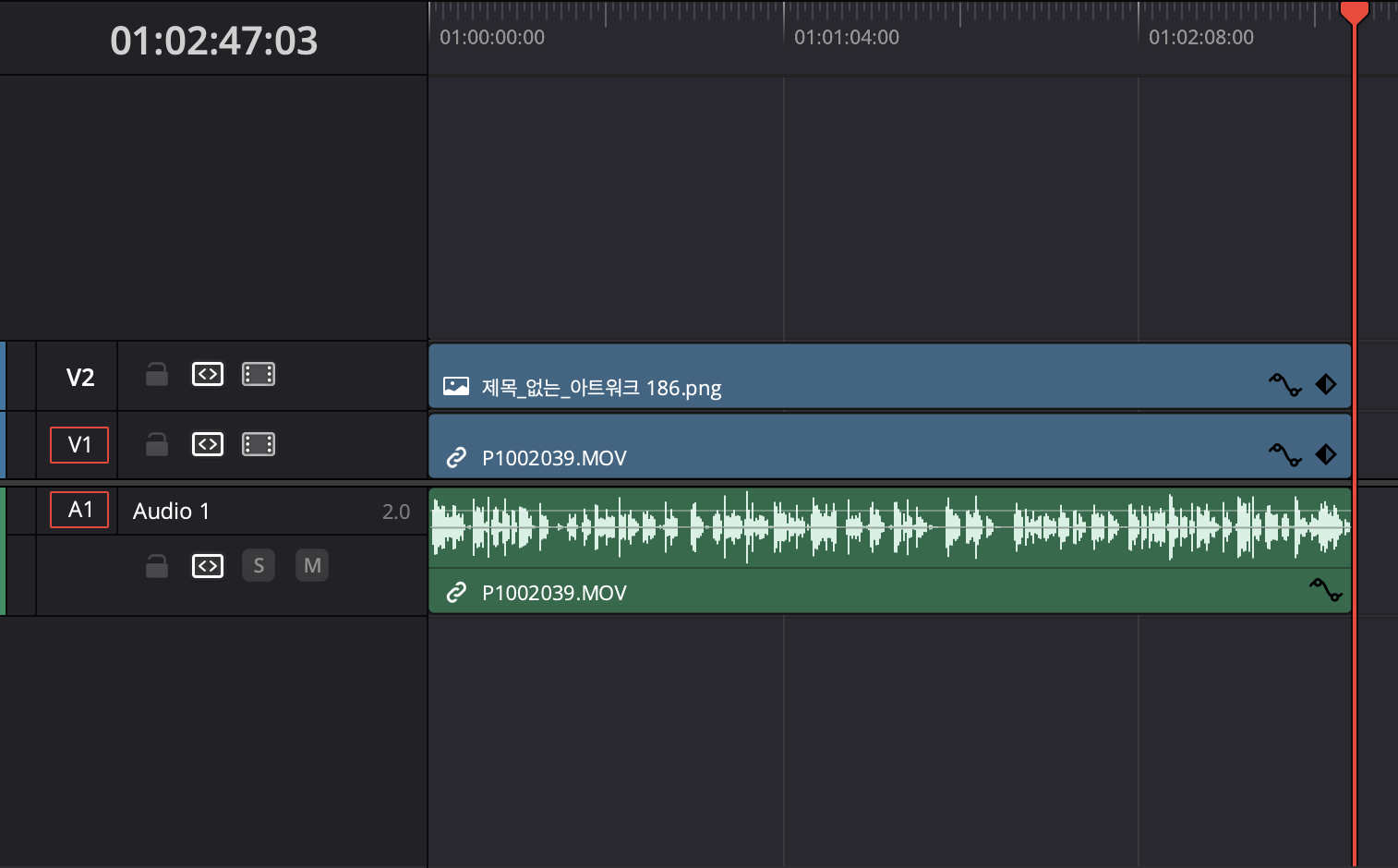
Task: Open keyframe editor on PNG clip
Action: (1326, 384)
